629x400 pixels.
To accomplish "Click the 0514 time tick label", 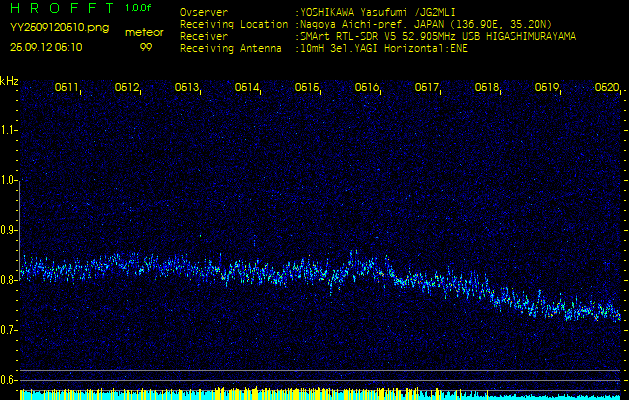I will click(x=247, y=88).
